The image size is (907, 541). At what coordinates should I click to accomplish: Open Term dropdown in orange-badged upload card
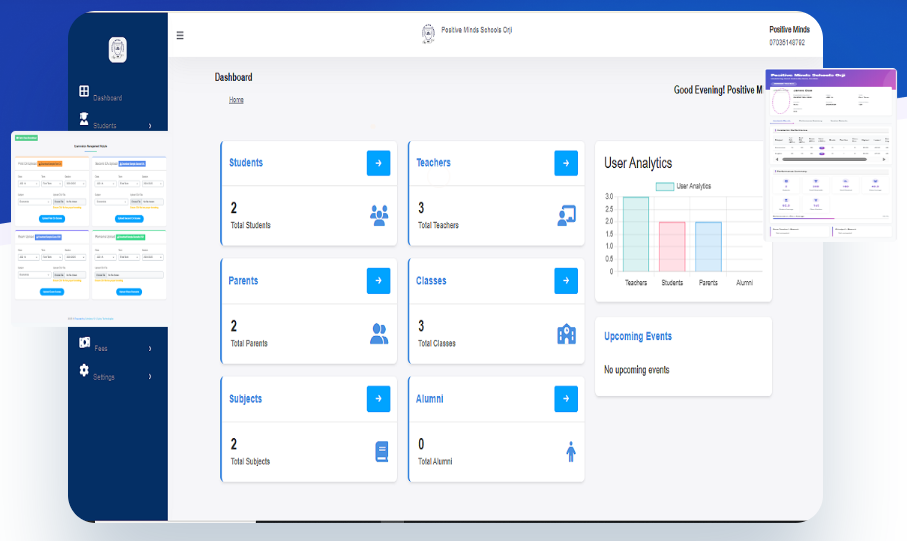[x=51, y=183]
